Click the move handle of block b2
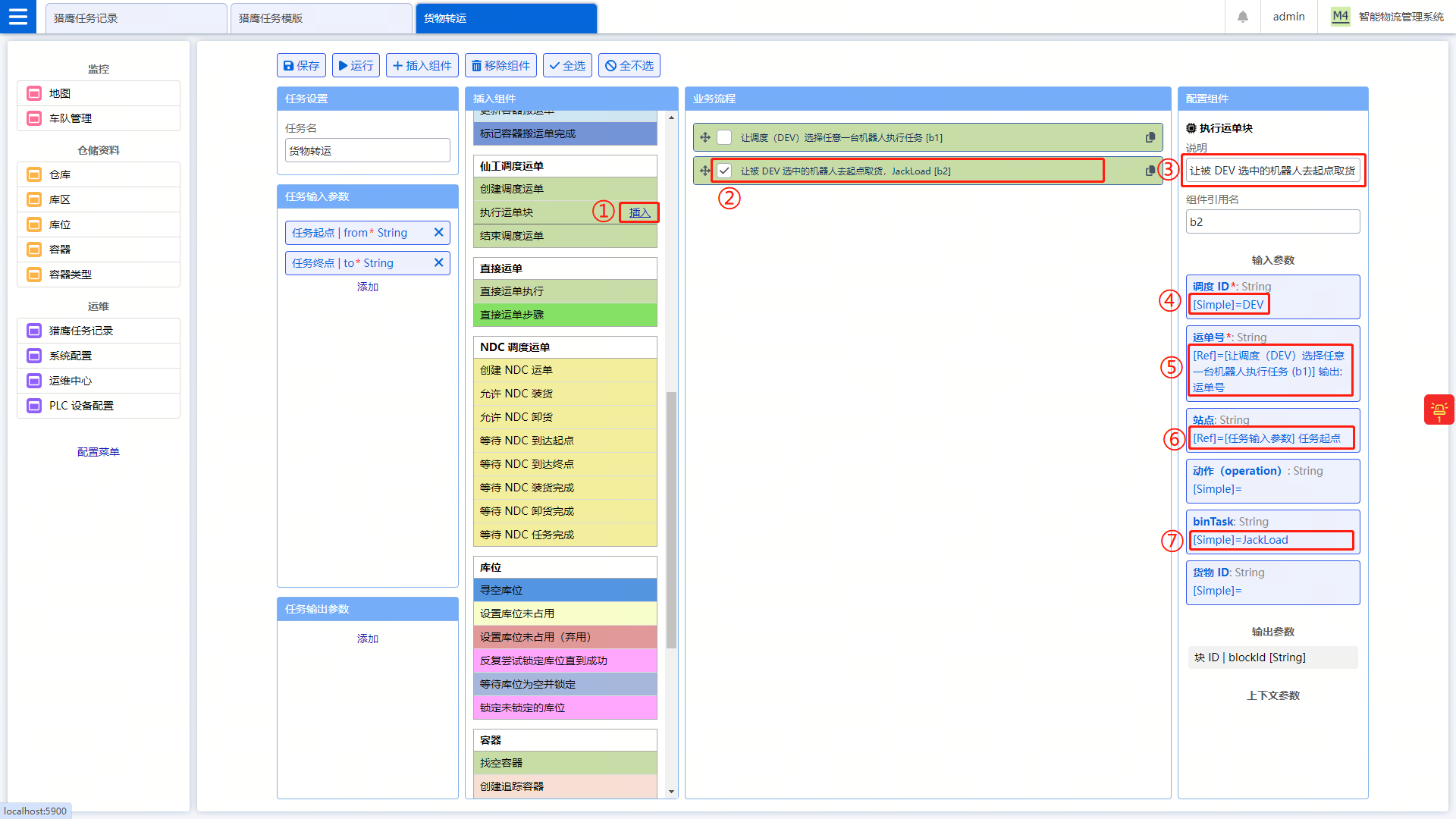This screenshot has height=819, width=1456. click(x=705, y=171)
